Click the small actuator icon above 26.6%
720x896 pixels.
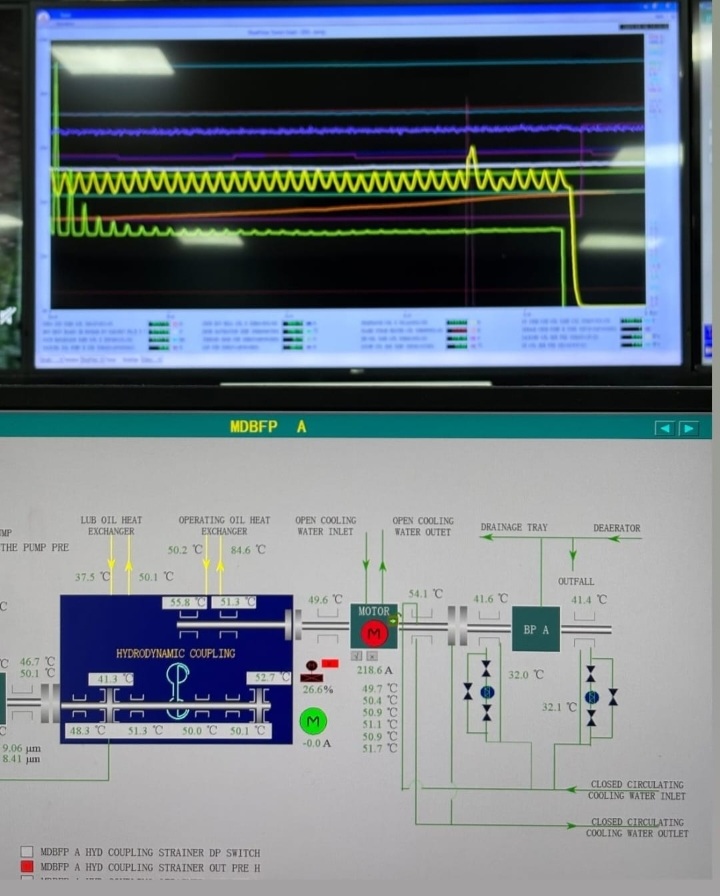(311, 665)
